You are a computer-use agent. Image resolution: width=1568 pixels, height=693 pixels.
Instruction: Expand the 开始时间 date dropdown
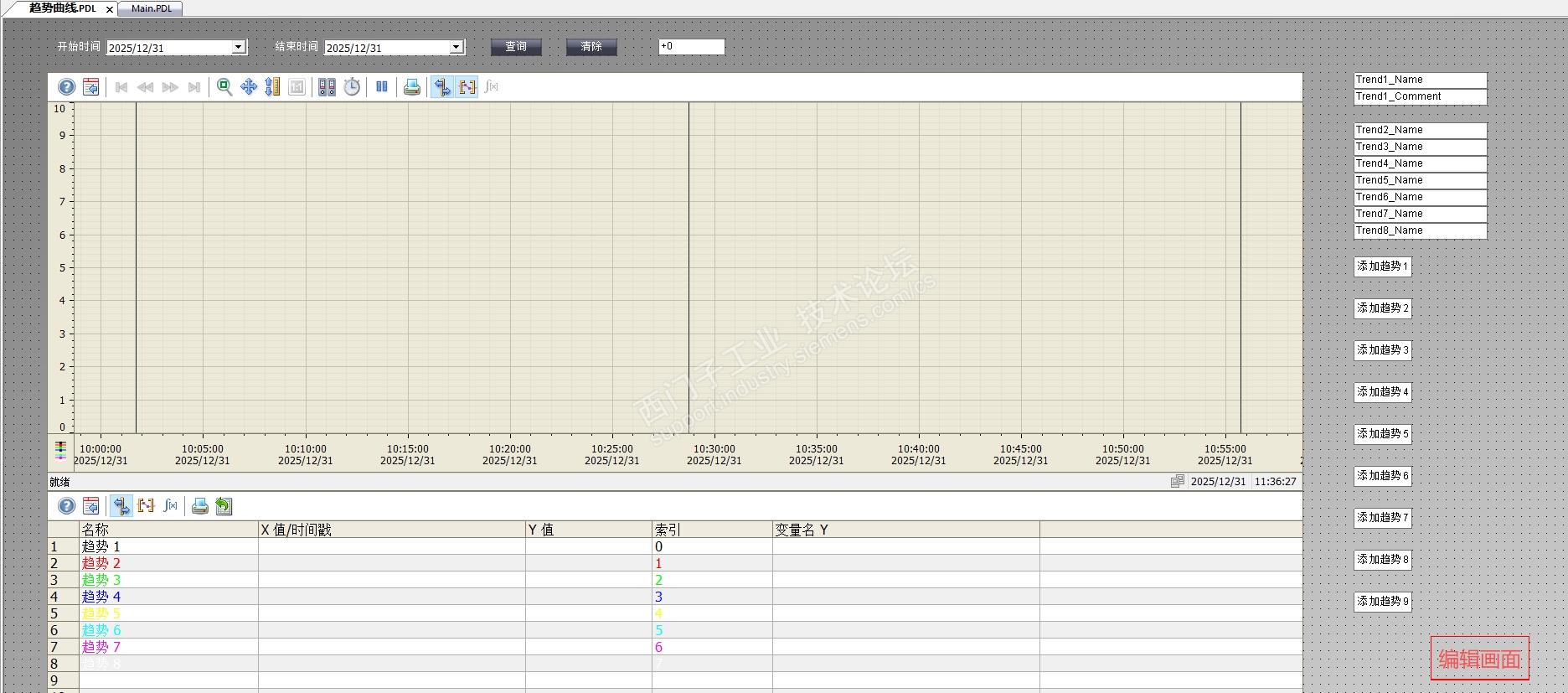point(239,48)
